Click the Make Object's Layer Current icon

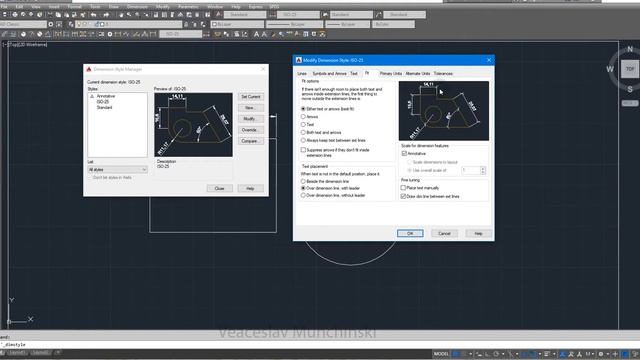tap(186, 24)
